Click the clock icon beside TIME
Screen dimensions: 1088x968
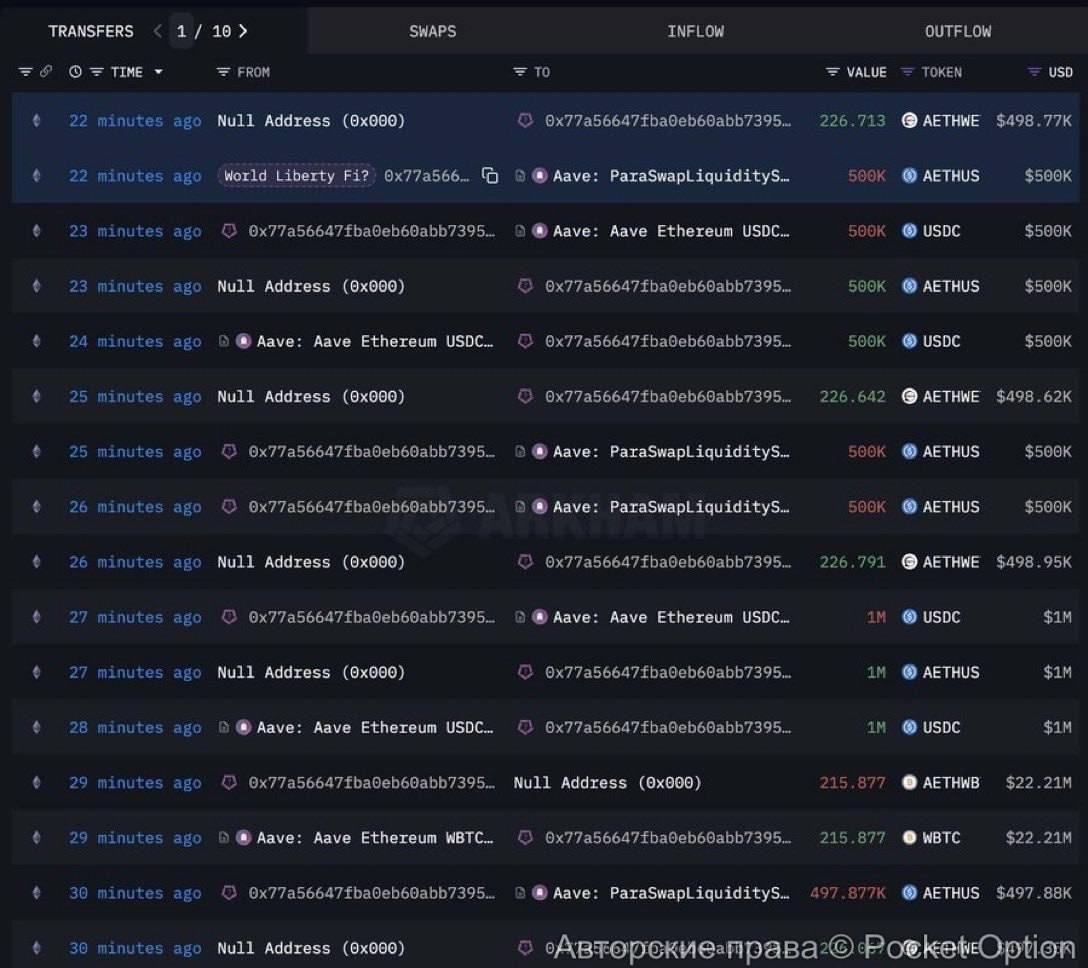pyautogui.click(x=75, y=72)
